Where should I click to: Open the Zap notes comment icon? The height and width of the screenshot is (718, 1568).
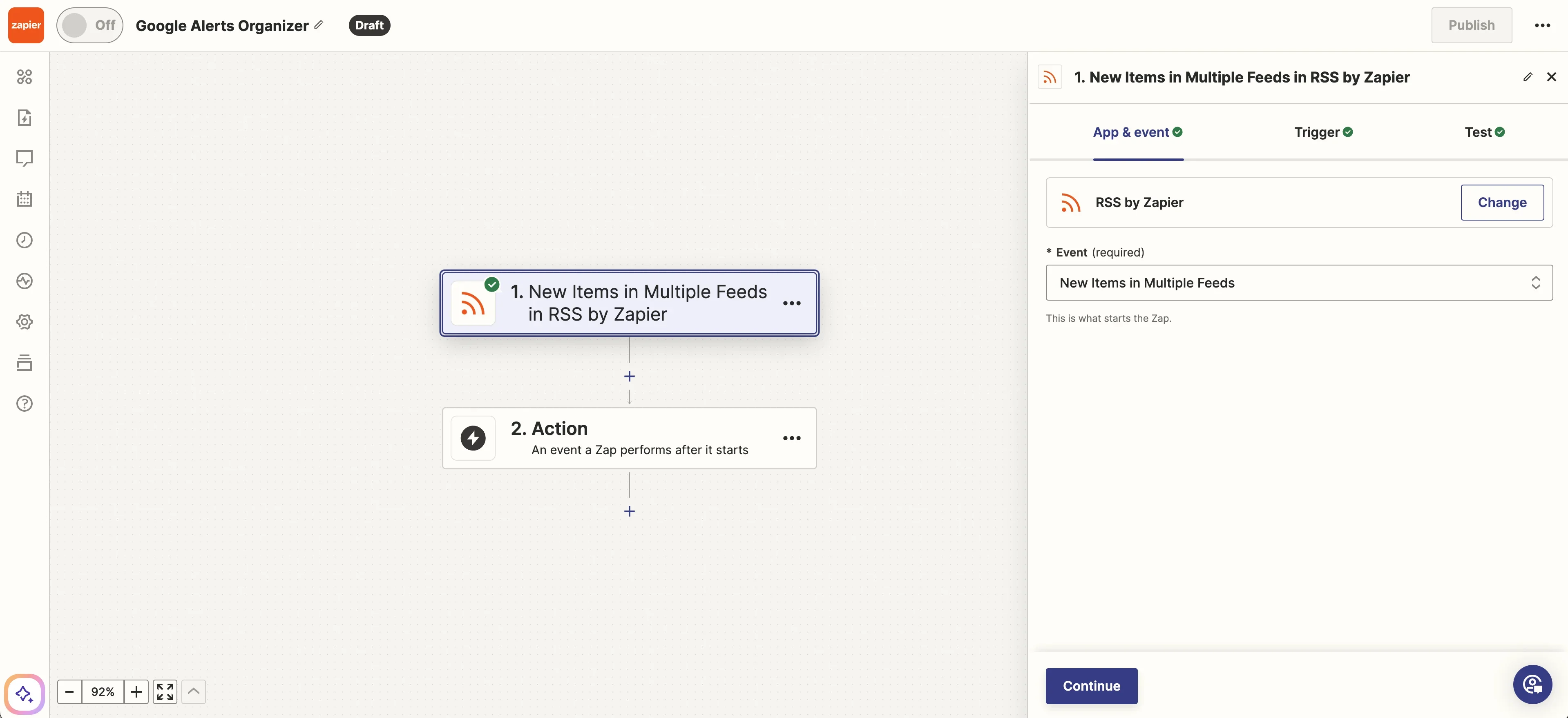coord(25,158)
